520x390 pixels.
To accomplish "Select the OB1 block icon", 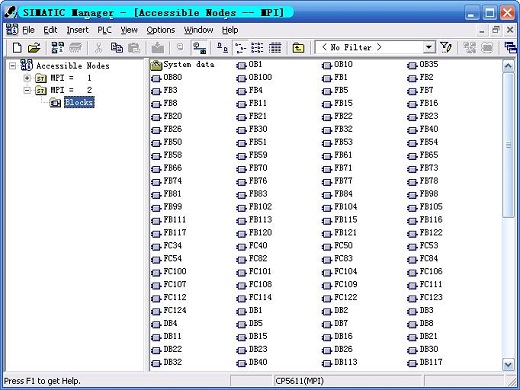I will pos(241,65).
